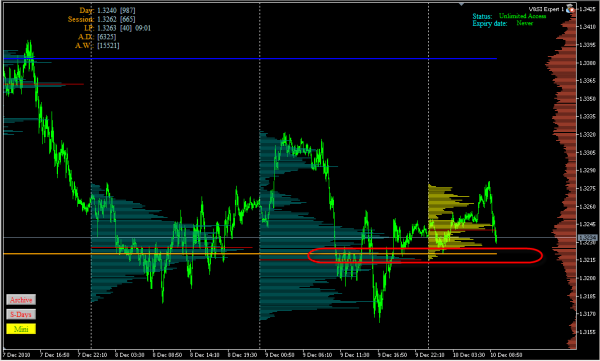Click the 'Expiry date:' label
This screenshot has width=600, height=361.
(x=490, y=23)
